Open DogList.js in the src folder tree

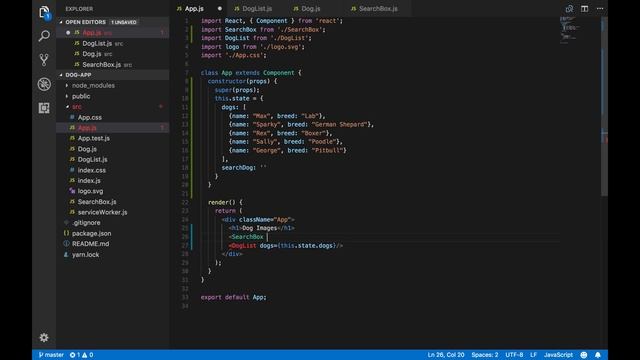[113, 160]
